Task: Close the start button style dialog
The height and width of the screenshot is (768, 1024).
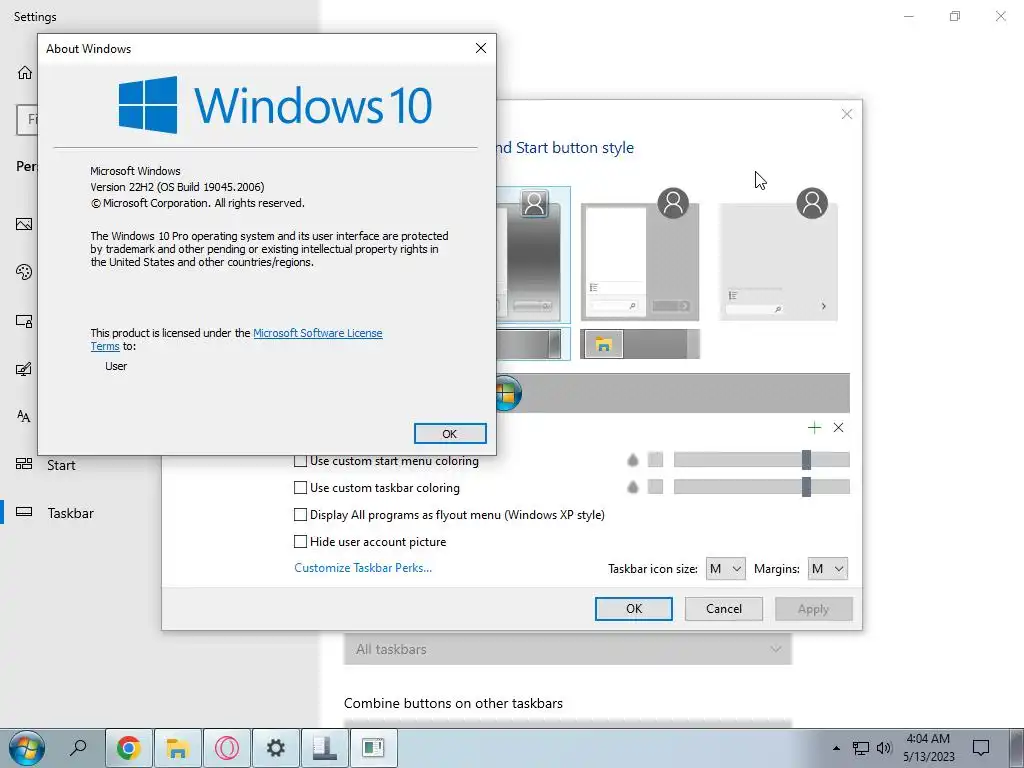Action: tap(847, 114)
